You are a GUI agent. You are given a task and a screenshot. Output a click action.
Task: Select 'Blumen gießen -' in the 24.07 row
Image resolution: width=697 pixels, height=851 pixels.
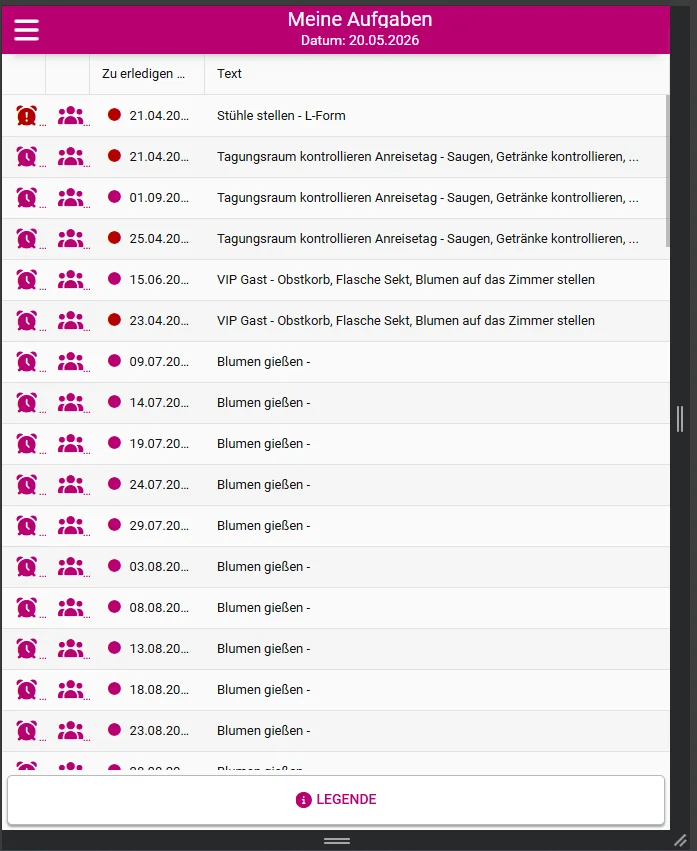(263, 485)
